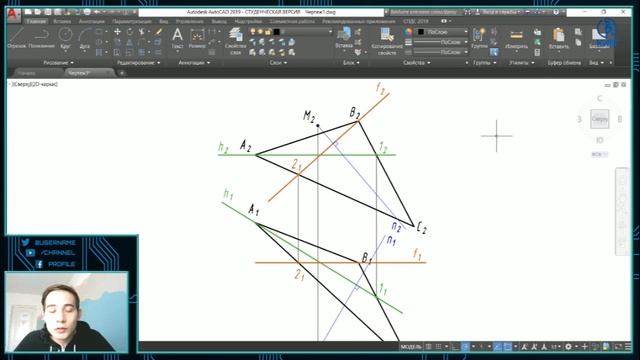Click the Rotate tool icon
The height and width of the screenshot is (360, 640).
click(130, 32)
